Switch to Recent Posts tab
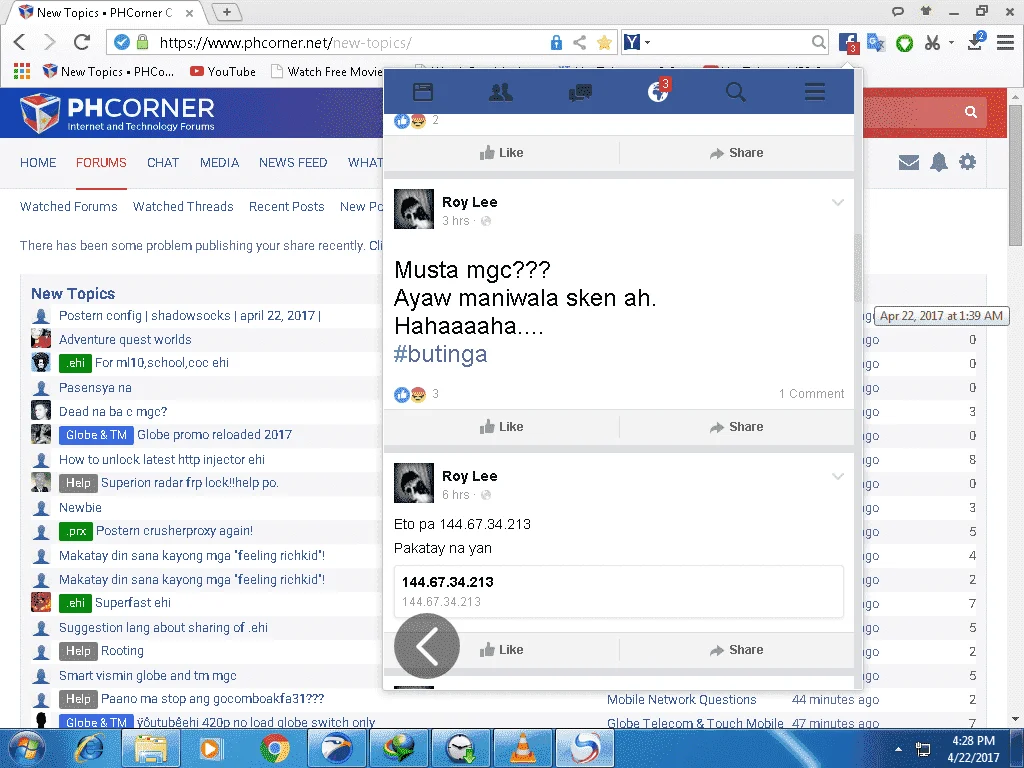This screenshot has height=768, width=1024. pyautogui.click(x=287, y=206)
